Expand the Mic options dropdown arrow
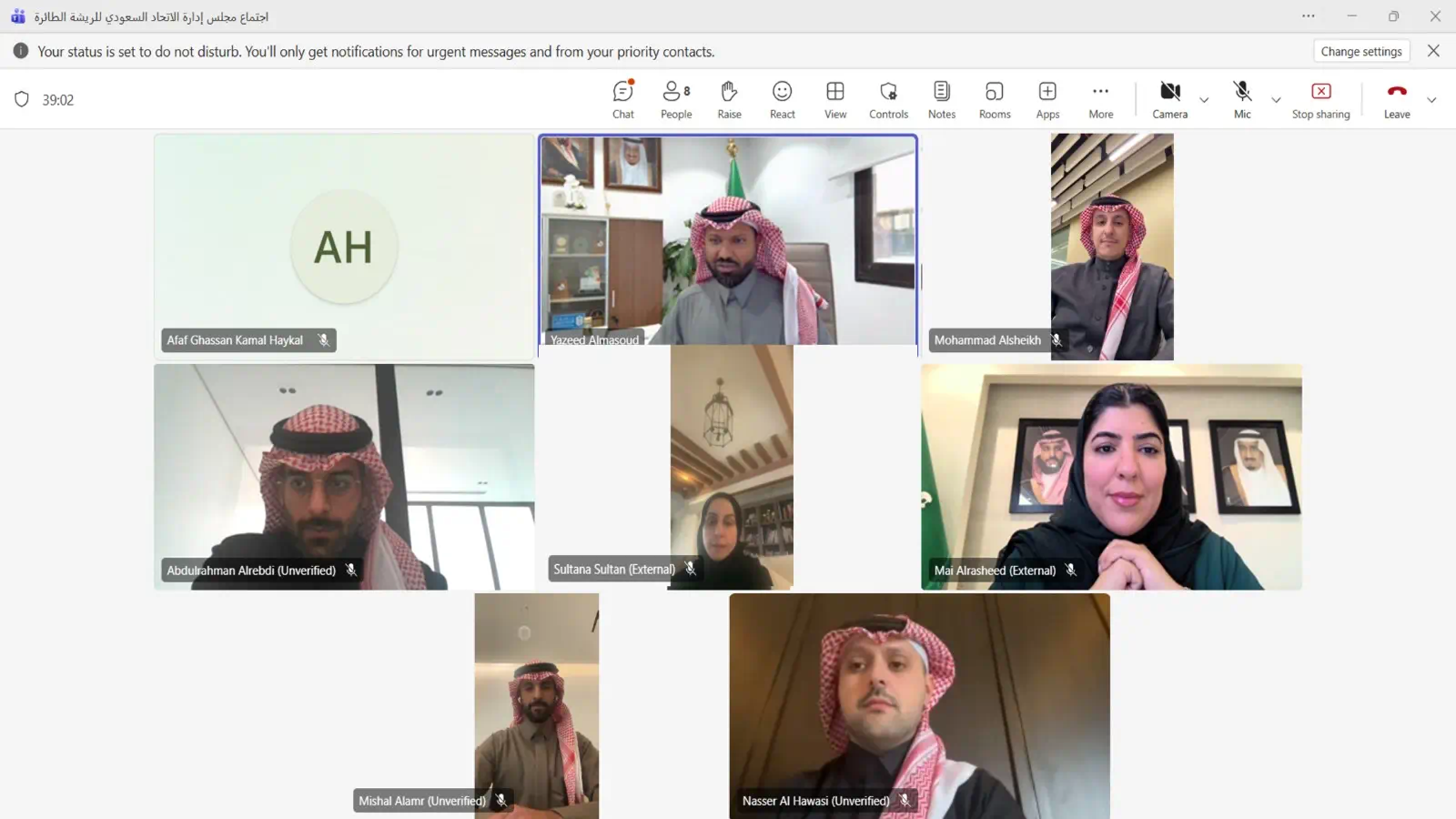The width and height of the screenshot is (1456, 819). tap(1276, 100)
